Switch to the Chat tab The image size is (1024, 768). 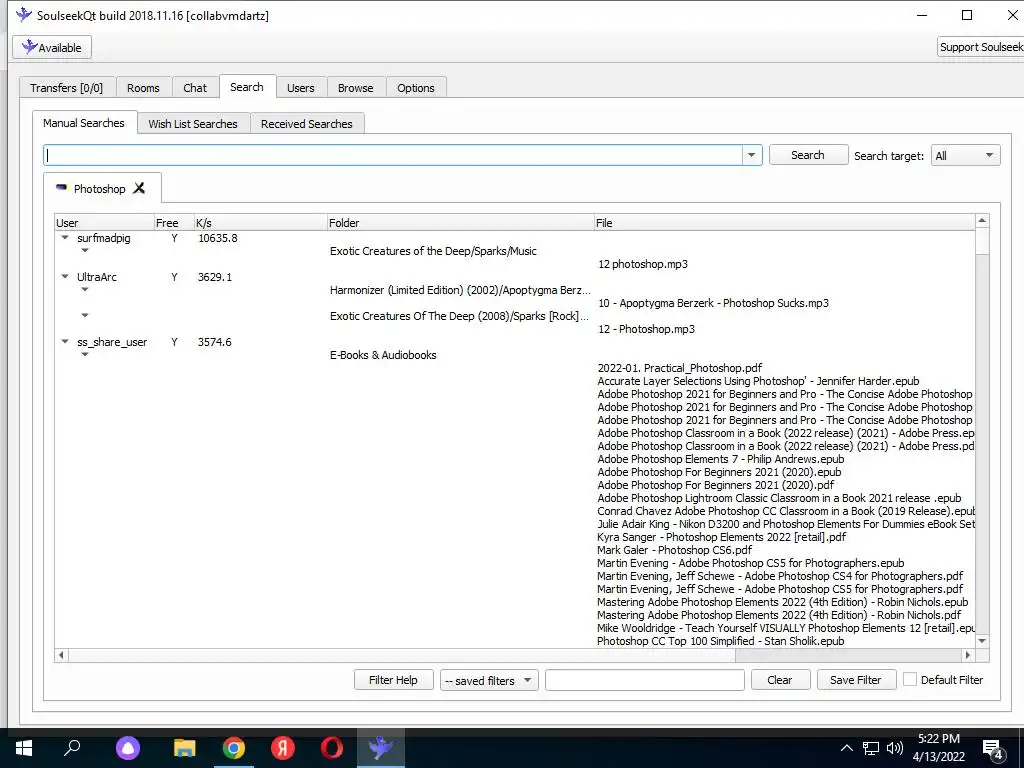(195, 88)
